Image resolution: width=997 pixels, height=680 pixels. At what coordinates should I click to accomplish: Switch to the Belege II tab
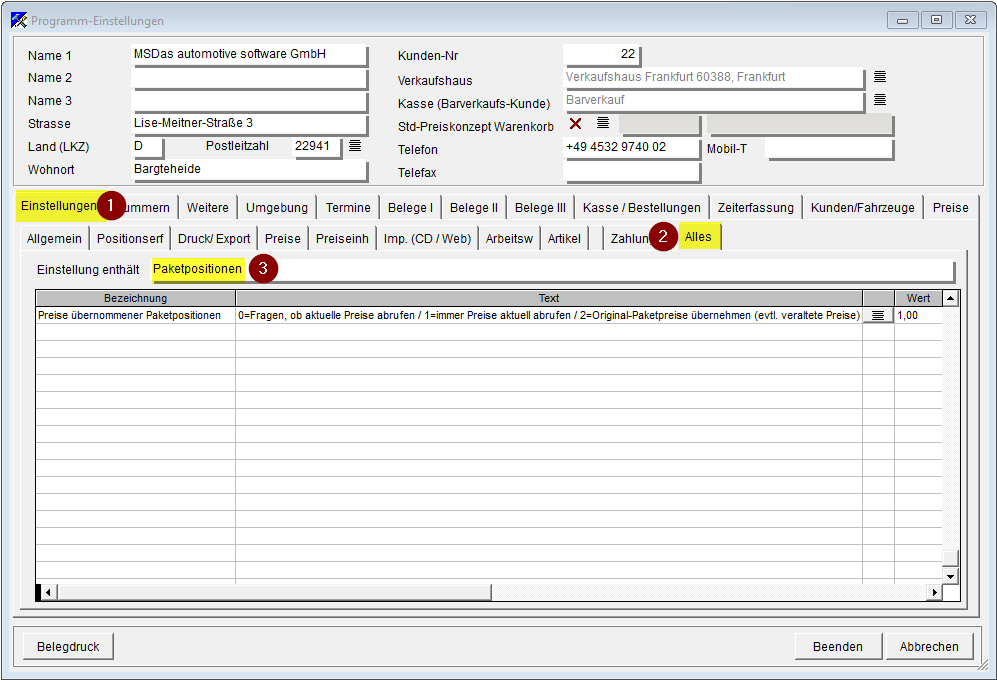pos(474,208)
